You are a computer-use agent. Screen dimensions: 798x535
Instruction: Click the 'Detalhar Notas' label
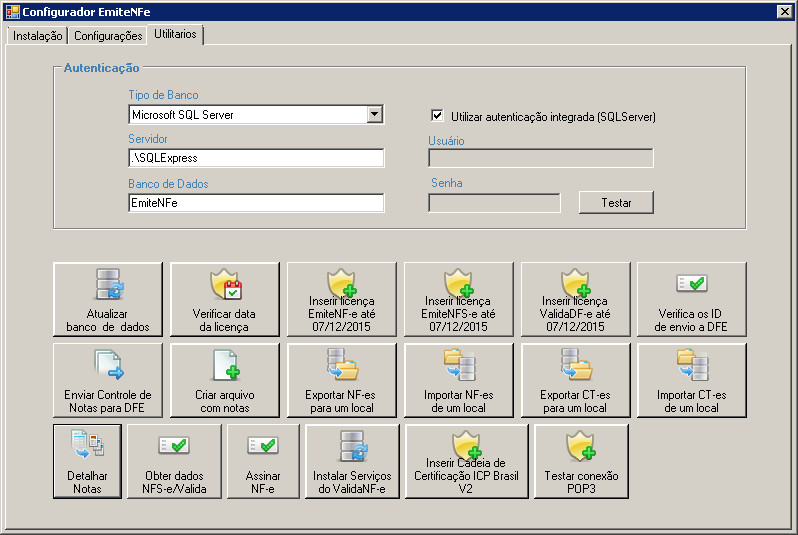(x=88, y=482)
